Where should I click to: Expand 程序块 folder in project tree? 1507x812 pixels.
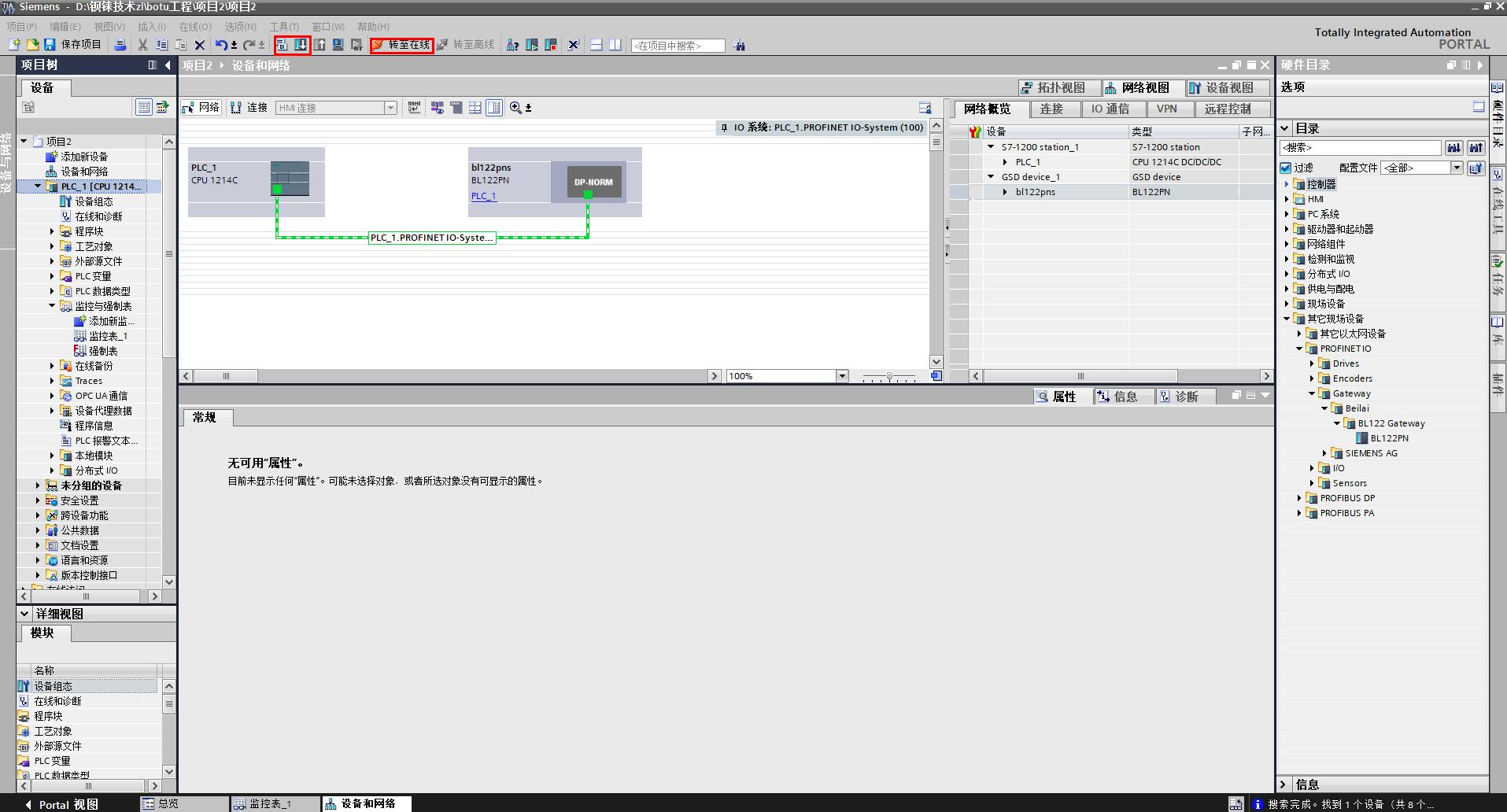(52, 231)
